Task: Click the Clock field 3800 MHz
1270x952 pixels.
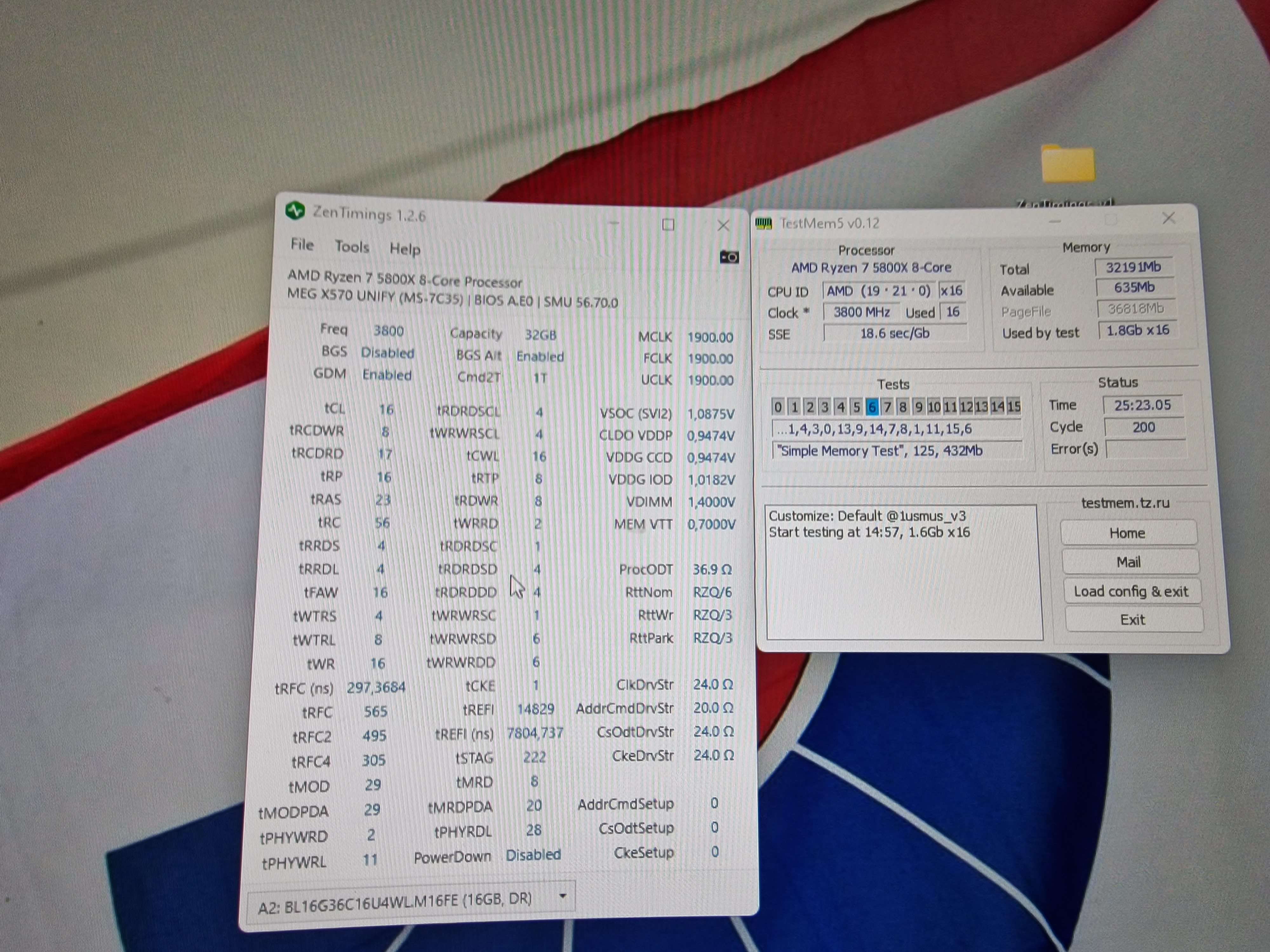Action: pyautogui.click(x=861, y=312)
